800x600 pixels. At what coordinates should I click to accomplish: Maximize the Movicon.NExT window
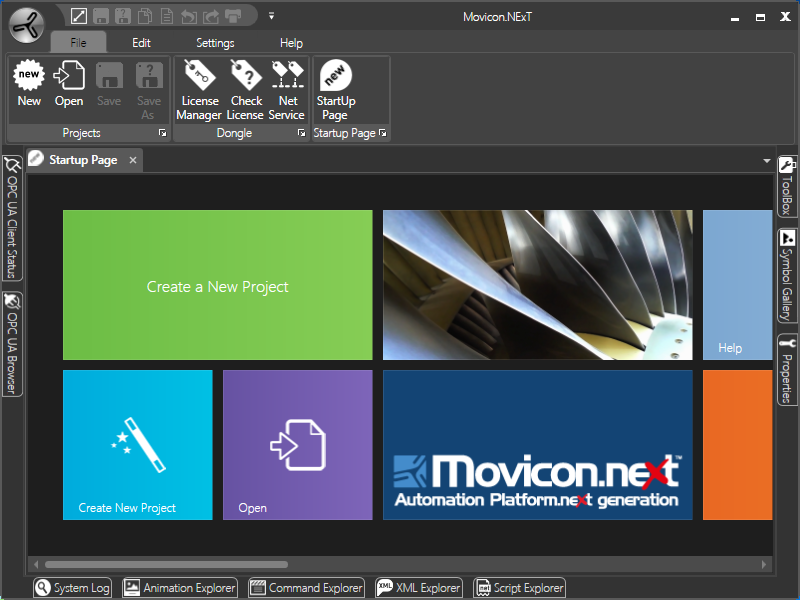[760, 17]
